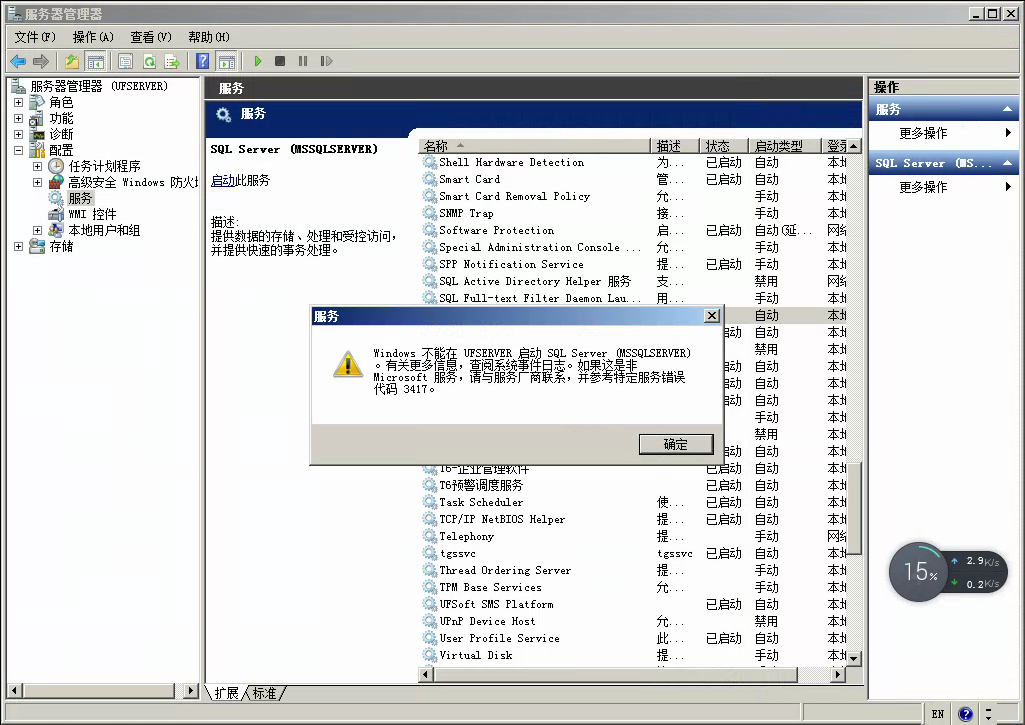Click the EN language indicator
Screen dimensions: 1025x725
click(938, 714)
